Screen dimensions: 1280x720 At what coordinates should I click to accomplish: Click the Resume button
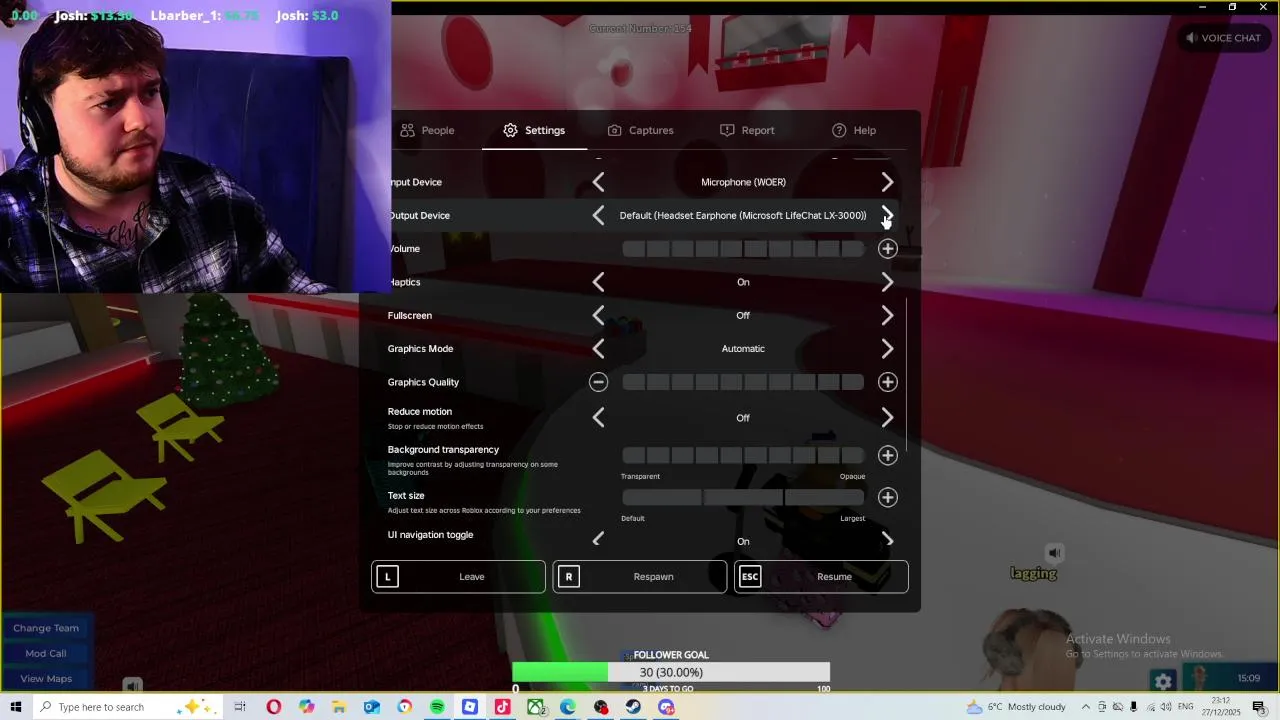click(821, 576)
